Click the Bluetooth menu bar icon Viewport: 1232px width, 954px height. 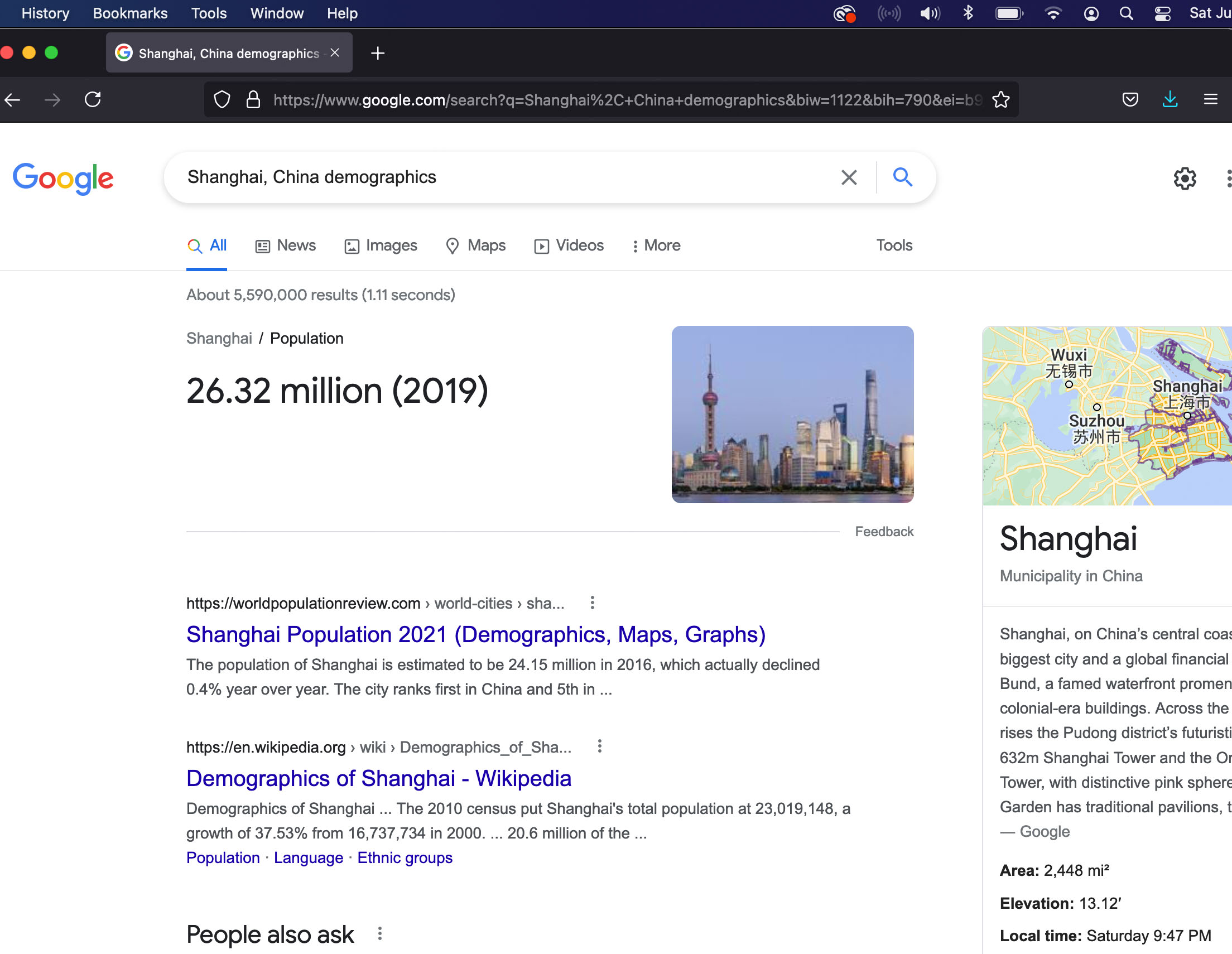pyautogui.click(x=968, y=12)
